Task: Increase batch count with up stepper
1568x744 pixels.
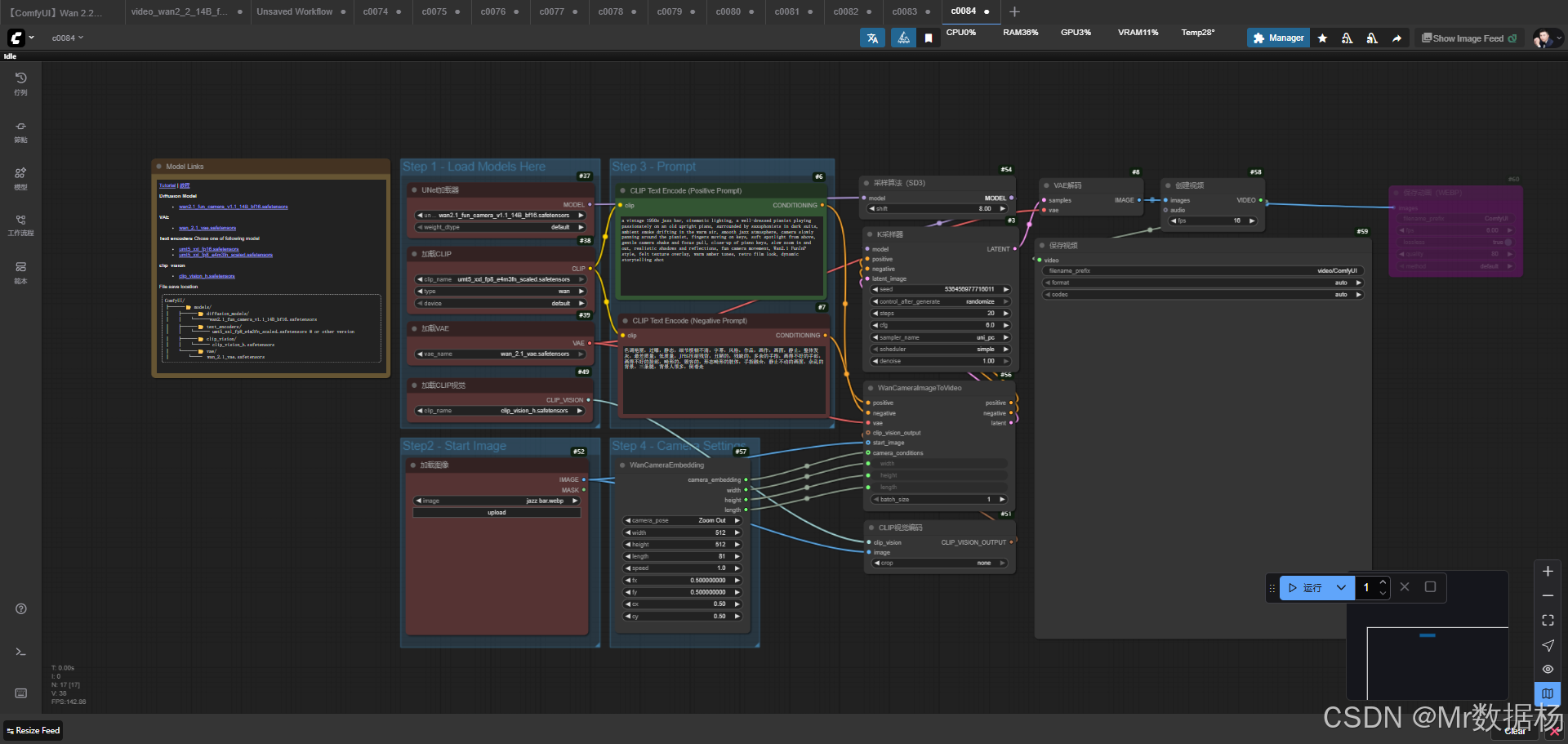Action: click(1382, 582)
